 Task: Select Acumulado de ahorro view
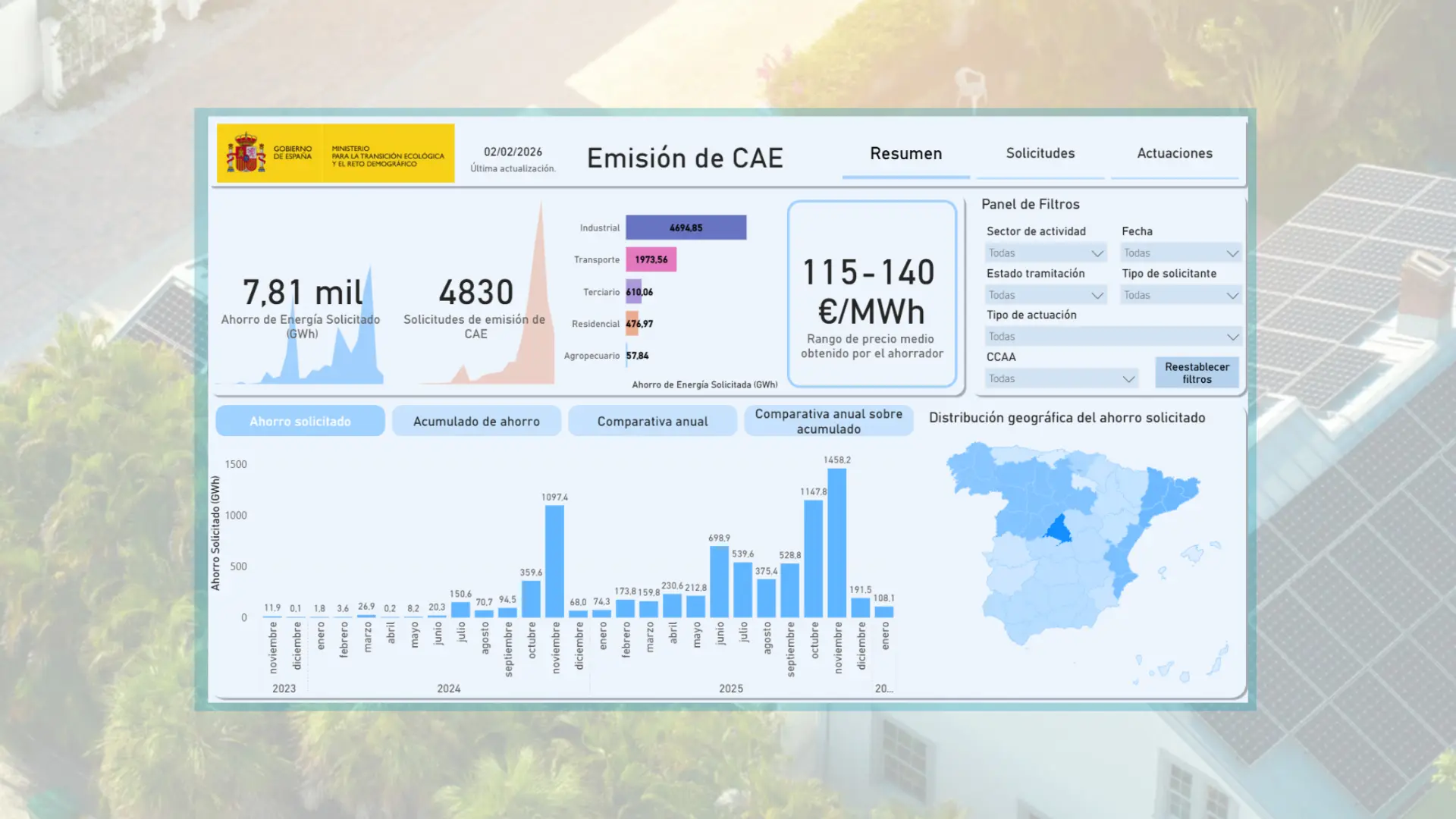pos(476,422)
